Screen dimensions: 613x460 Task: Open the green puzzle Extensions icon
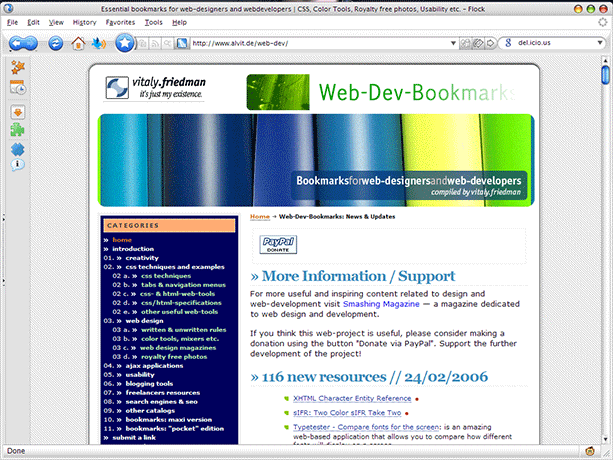pyautogui.click(x=17, y=130)
